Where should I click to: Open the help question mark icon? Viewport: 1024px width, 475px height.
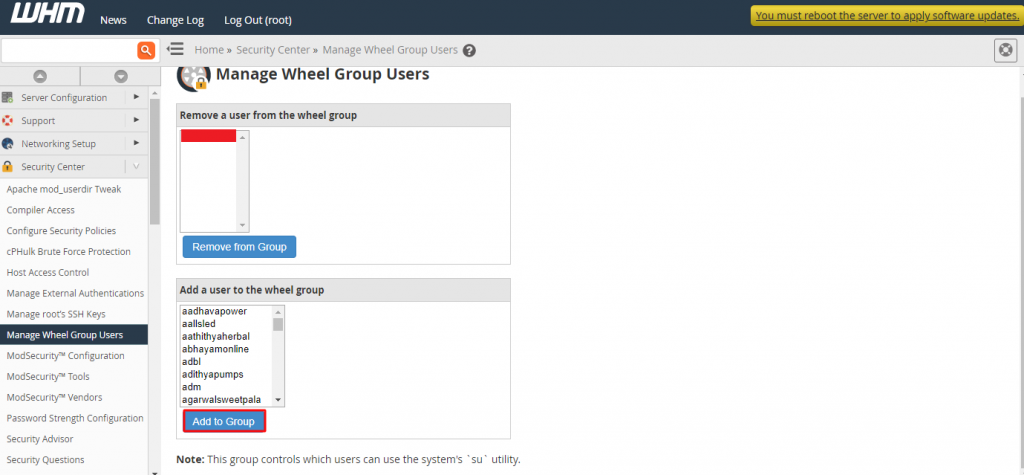tap(470, 50)
